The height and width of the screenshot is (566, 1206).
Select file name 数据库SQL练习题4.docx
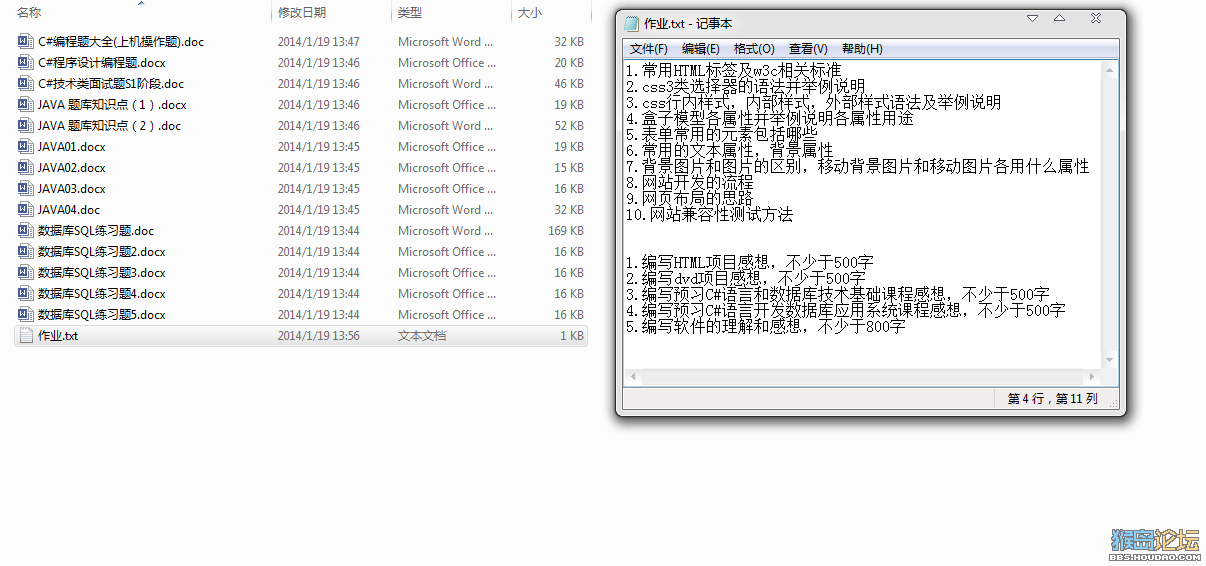[x=102, y=294]
